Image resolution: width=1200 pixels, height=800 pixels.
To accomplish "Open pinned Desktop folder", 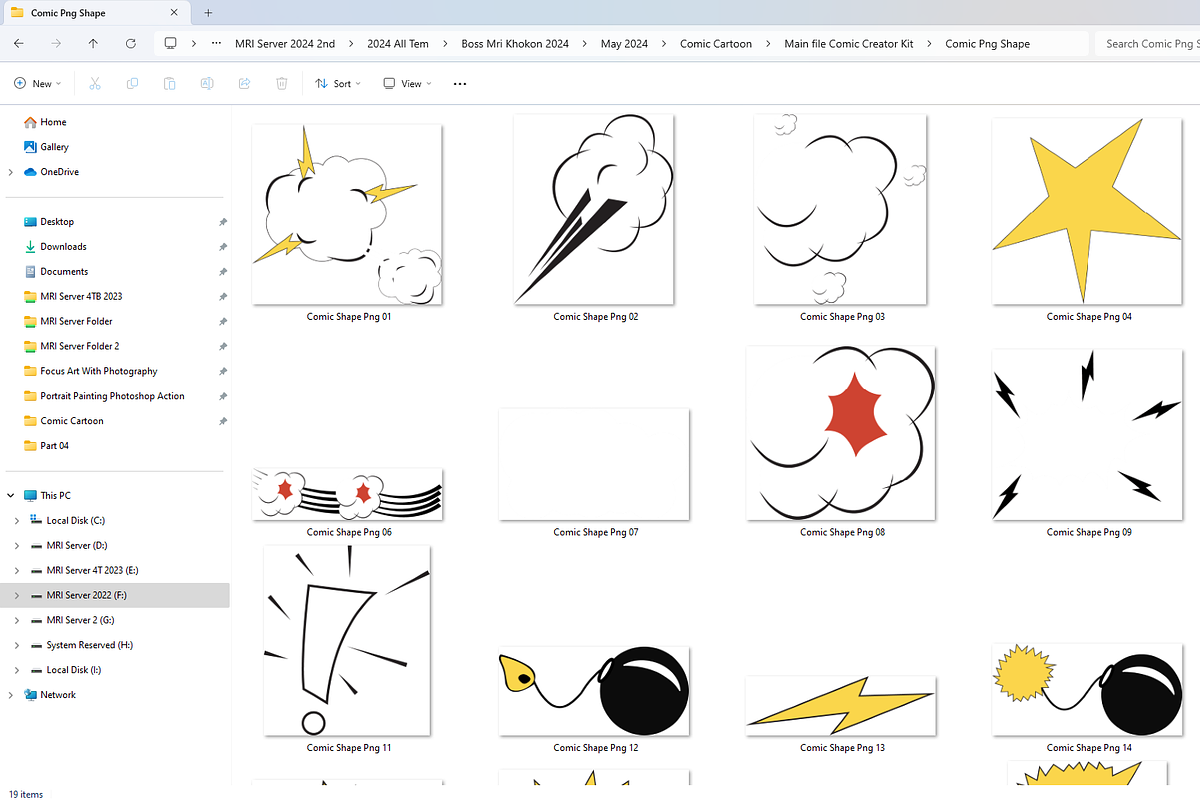I will 48,222.
